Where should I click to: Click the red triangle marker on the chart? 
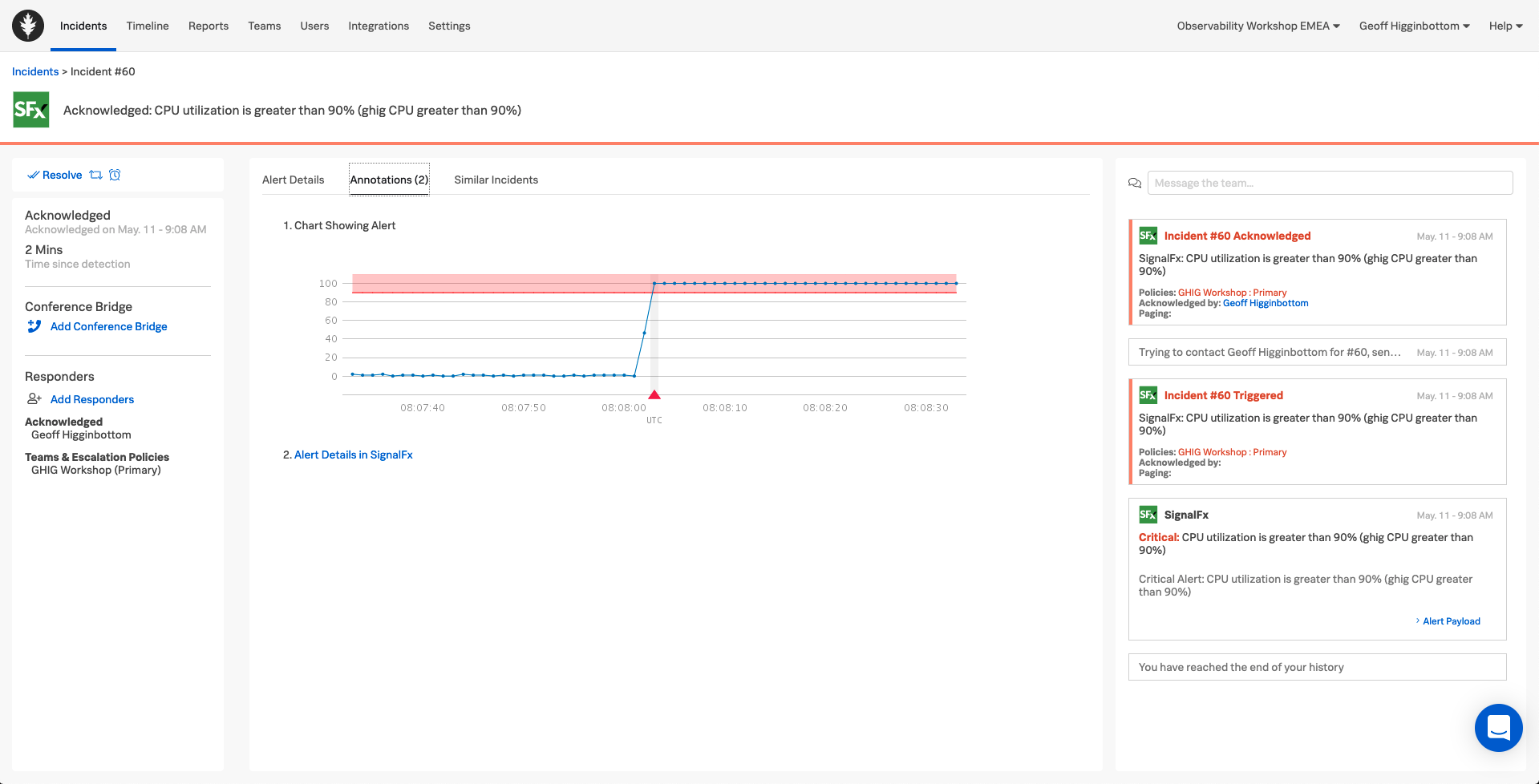click(654, 394)
